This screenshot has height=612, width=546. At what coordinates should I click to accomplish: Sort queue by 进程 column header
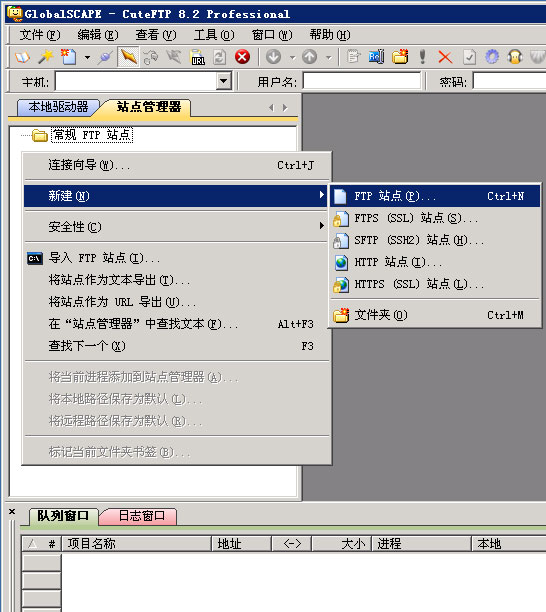(x=422, y=544)
